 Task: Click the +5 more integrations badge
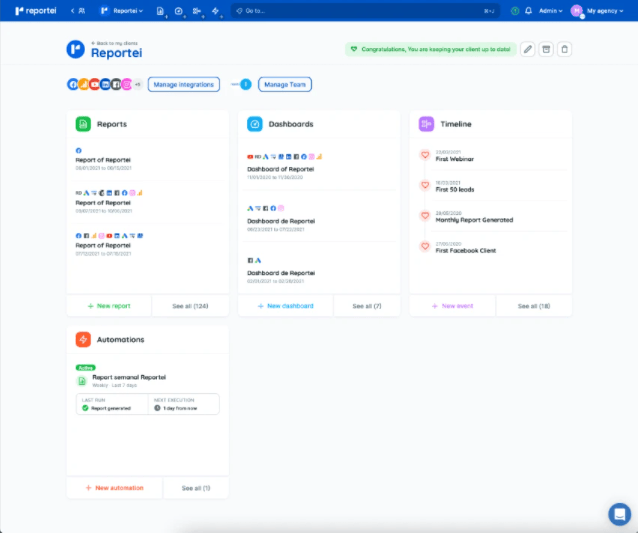click(x=138, y=85)
